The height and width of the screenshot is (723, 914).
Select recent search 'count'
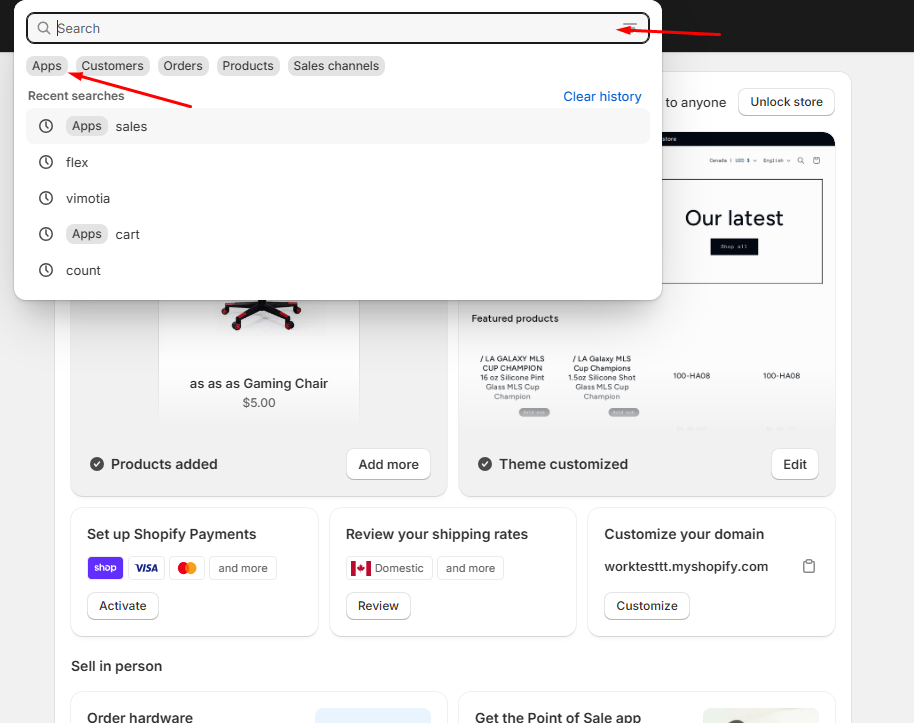338,271
